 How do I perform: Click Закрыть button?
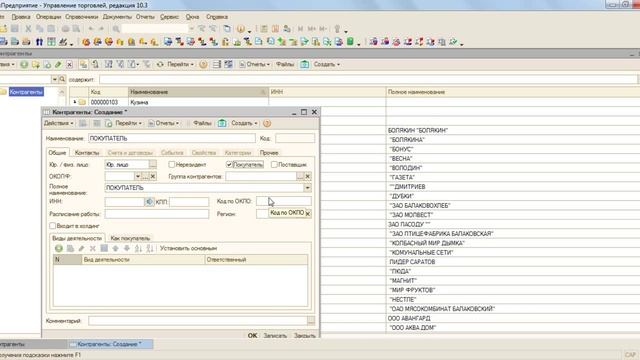pos(304,335)
